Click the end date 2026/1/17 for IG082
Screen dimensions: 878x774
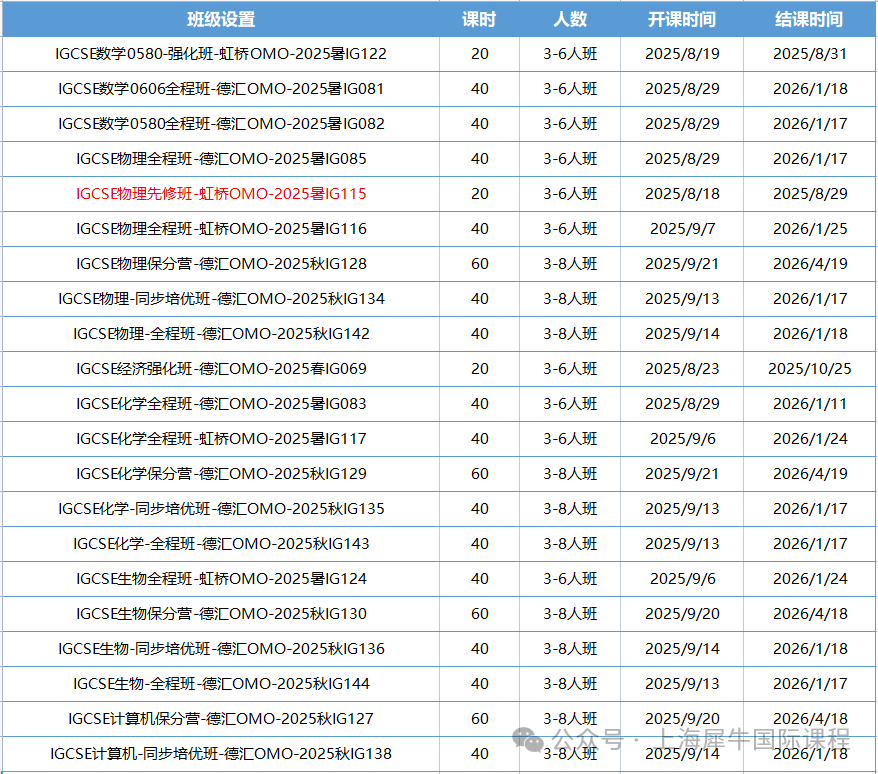point(810,124)
